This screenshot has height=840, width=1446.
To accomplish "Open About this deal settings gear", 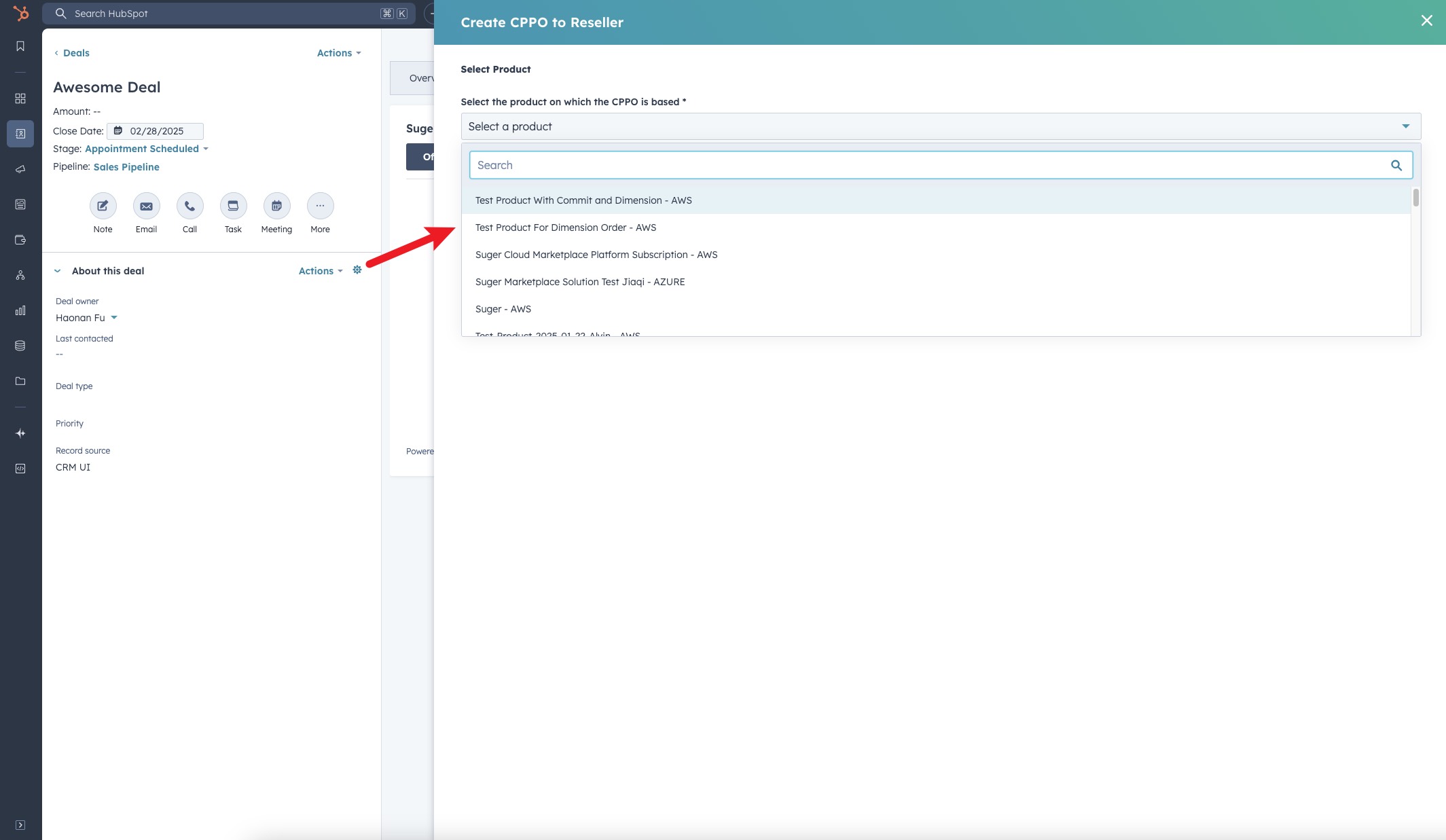I will pos(357,270).
